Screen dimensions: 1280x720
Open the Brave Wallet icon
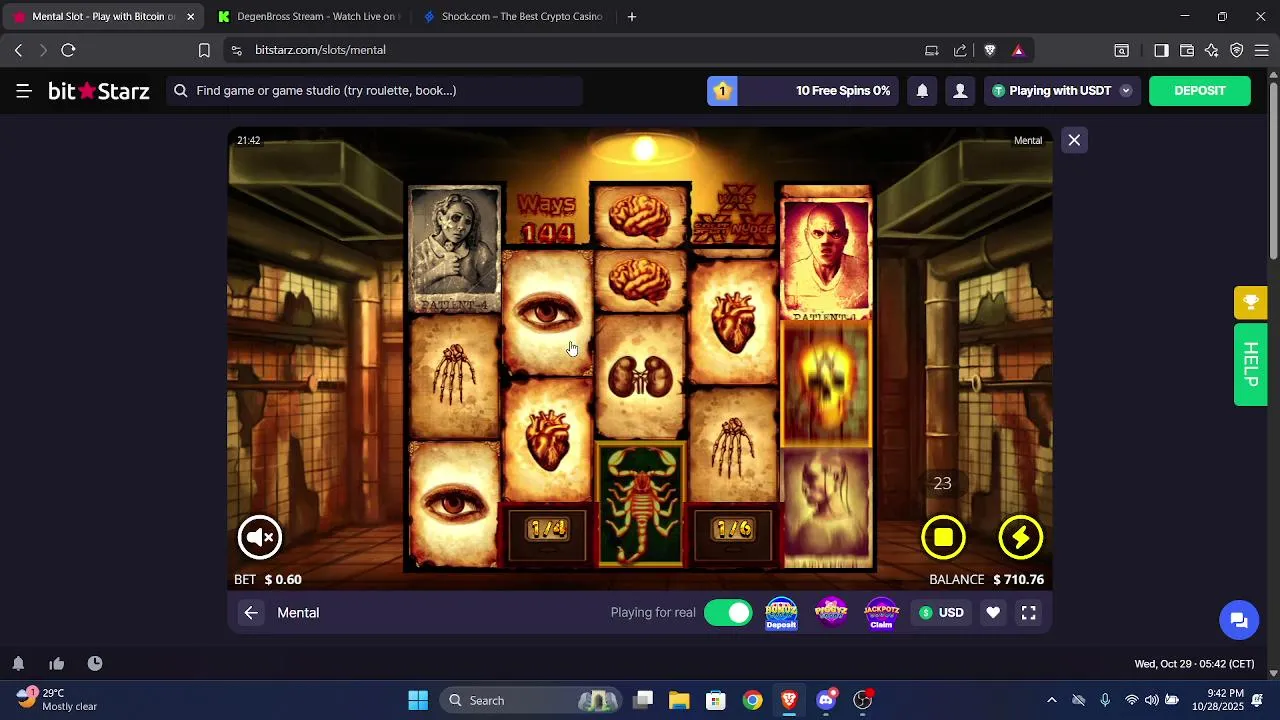[x=1187, y=50]
